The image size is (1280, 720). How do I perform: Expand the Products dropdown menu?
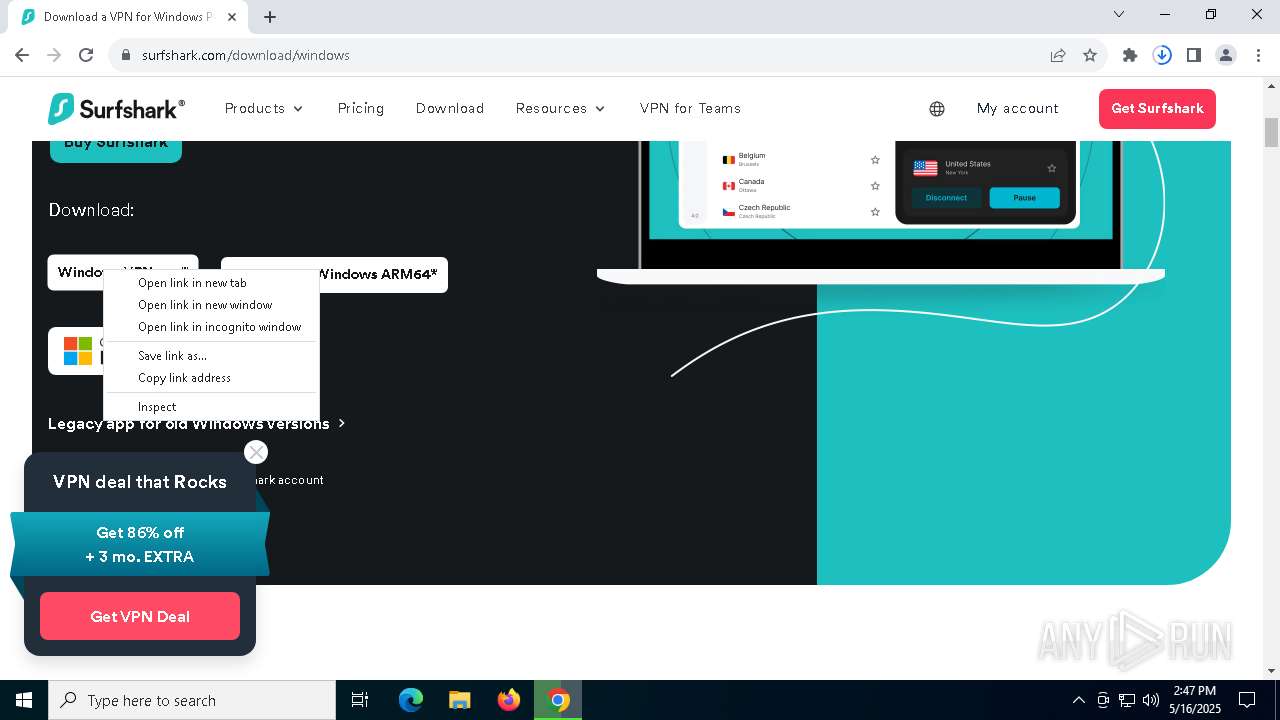264,109
